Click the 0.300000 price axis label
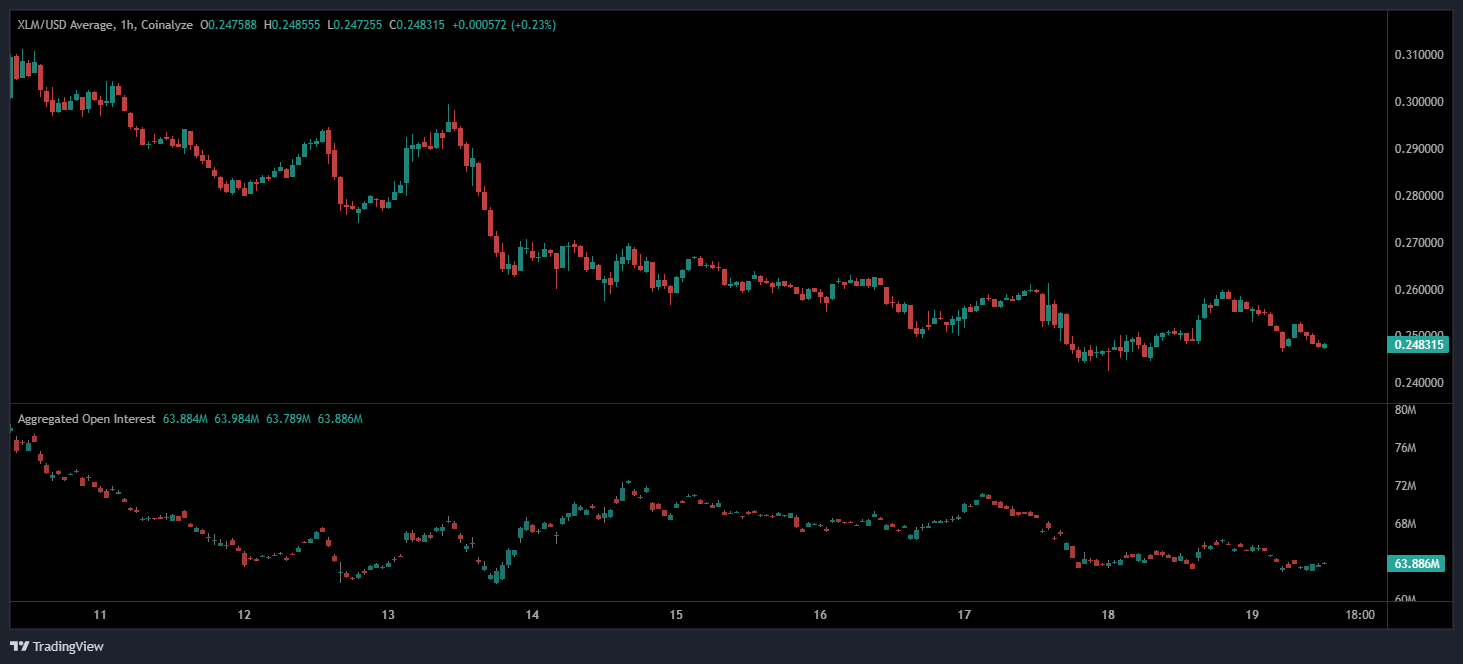 pos(1418,102)
